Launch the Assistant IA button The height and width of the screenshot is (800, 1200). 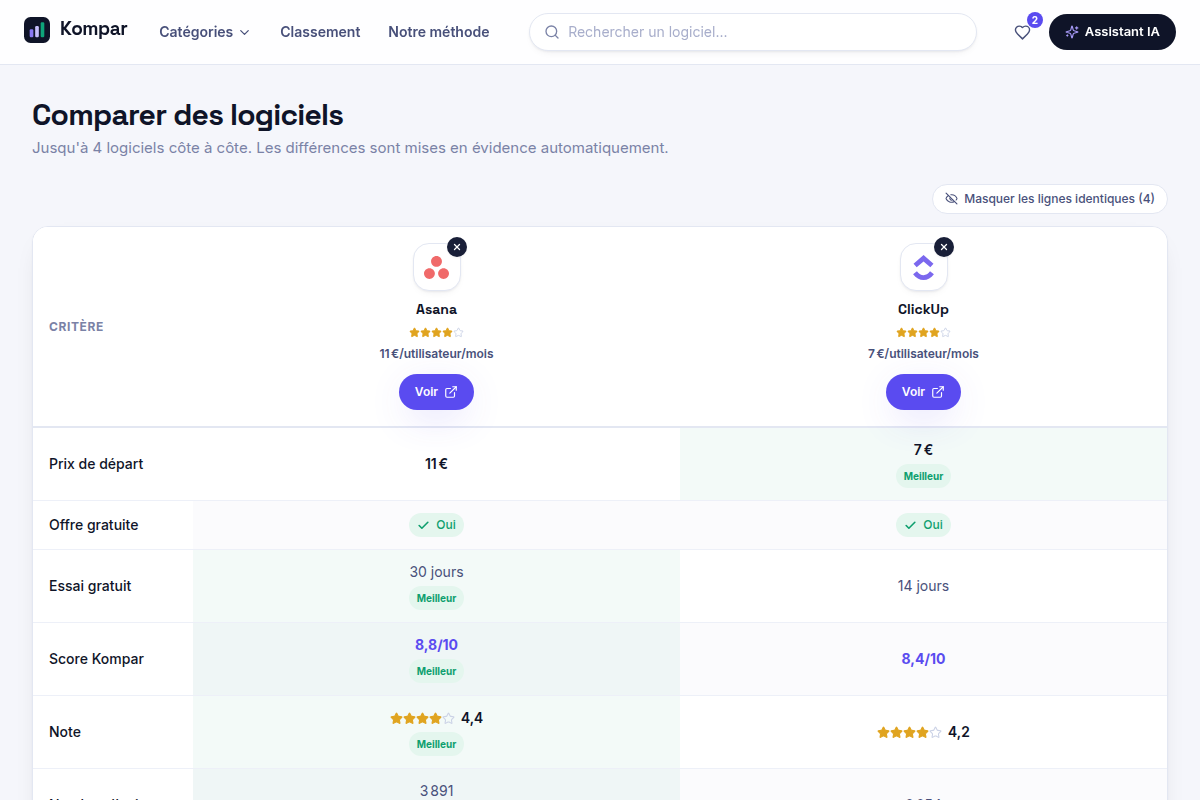pyautogui.click(x=1112, y=32)
